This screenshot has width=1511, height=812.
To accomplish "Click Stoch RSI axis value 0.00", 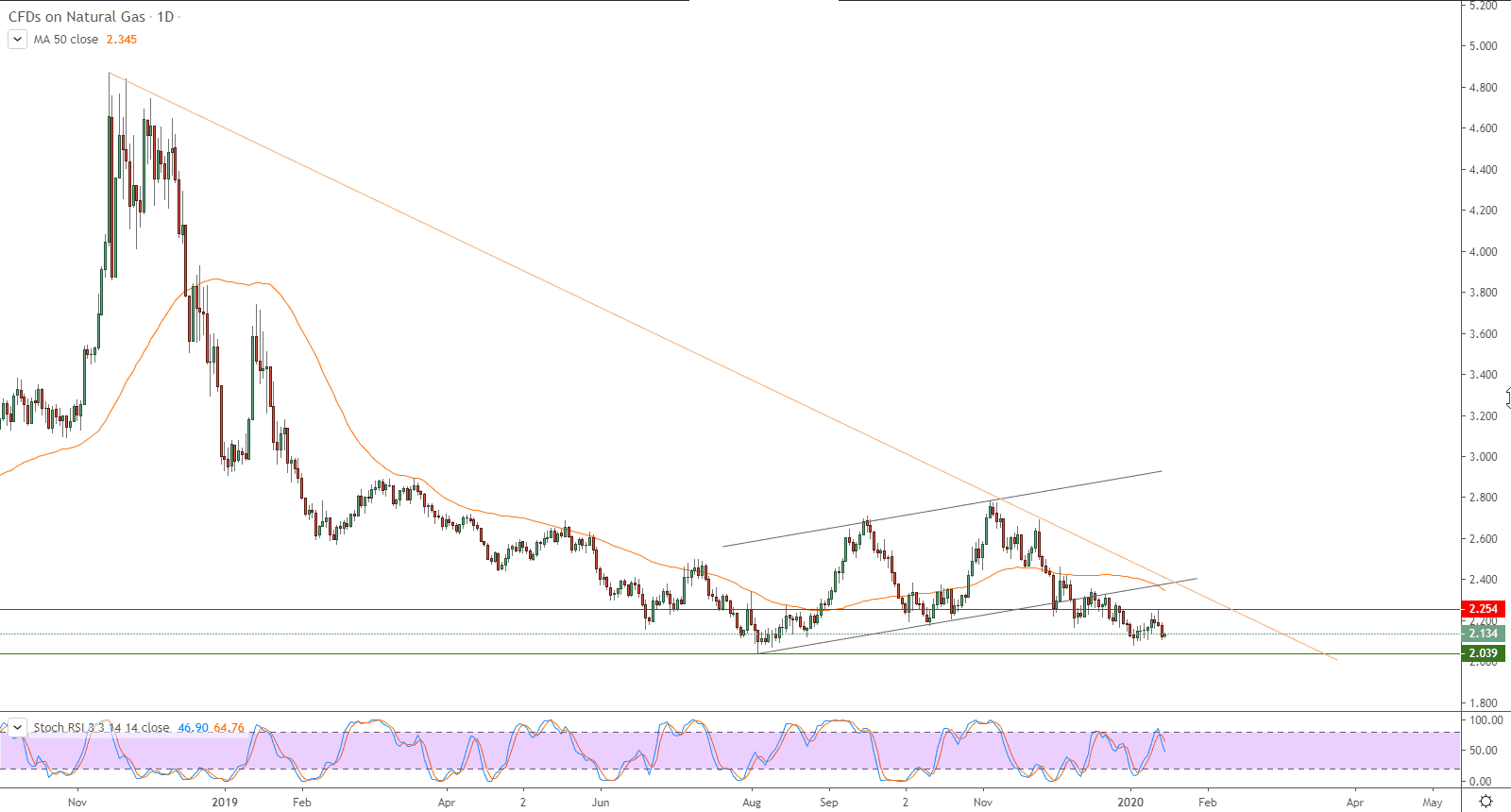I will coord(1481,782).
